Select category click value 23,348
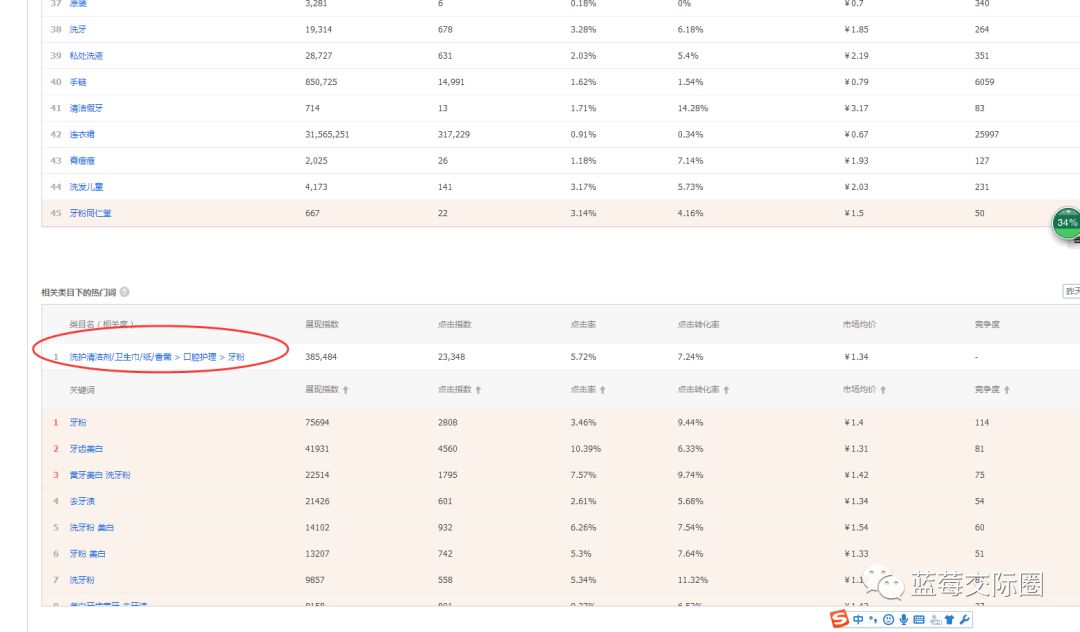 click(x=451, y=357)
